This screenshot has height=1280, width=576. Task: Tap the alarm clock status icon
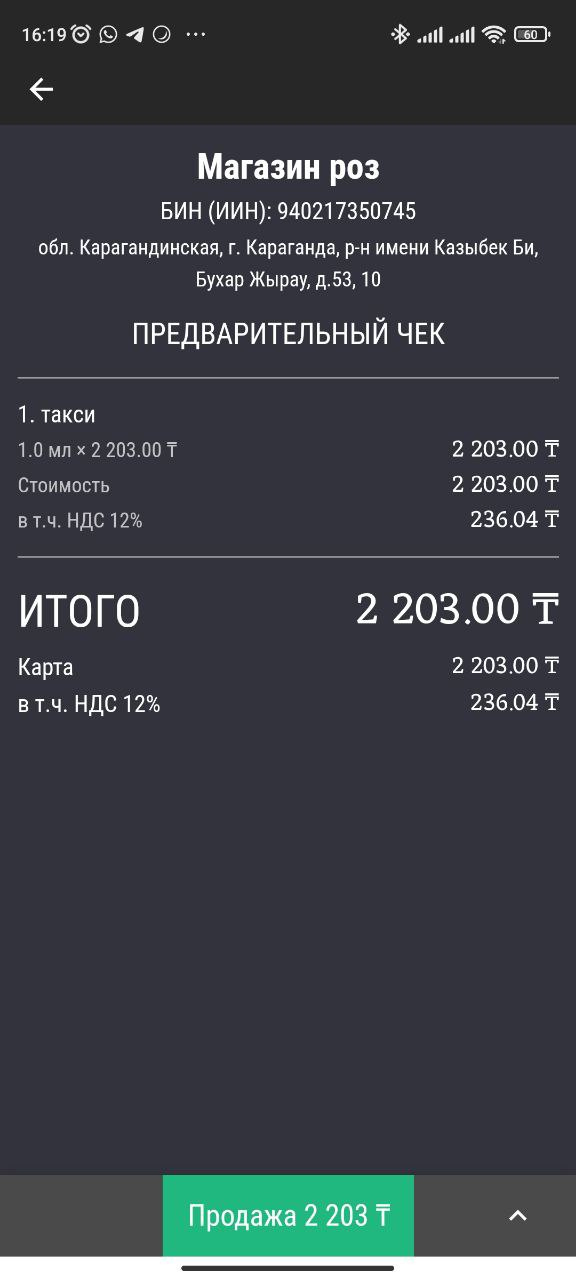pos(81,34)
